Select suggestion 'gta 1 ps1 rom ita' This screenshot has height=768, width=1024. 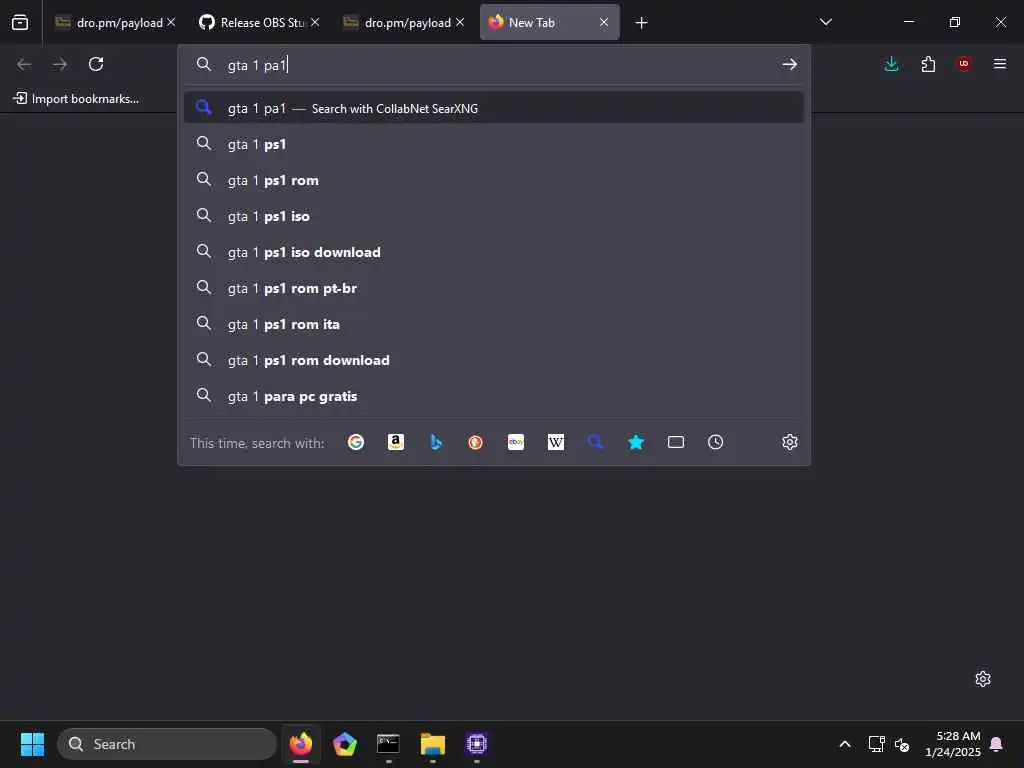[x=494, y=324]
